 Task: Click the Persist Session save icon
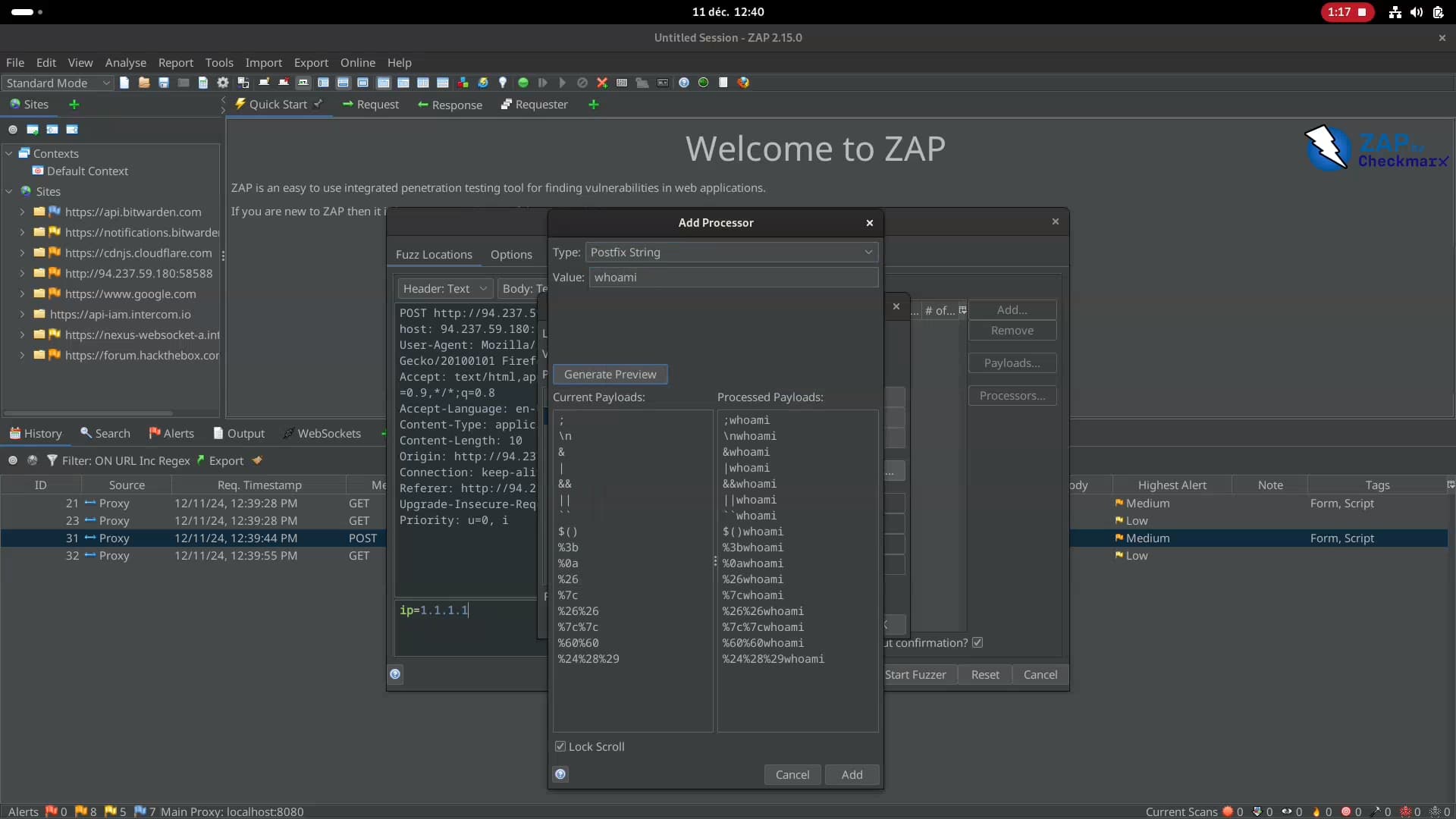tap(164, 83)
